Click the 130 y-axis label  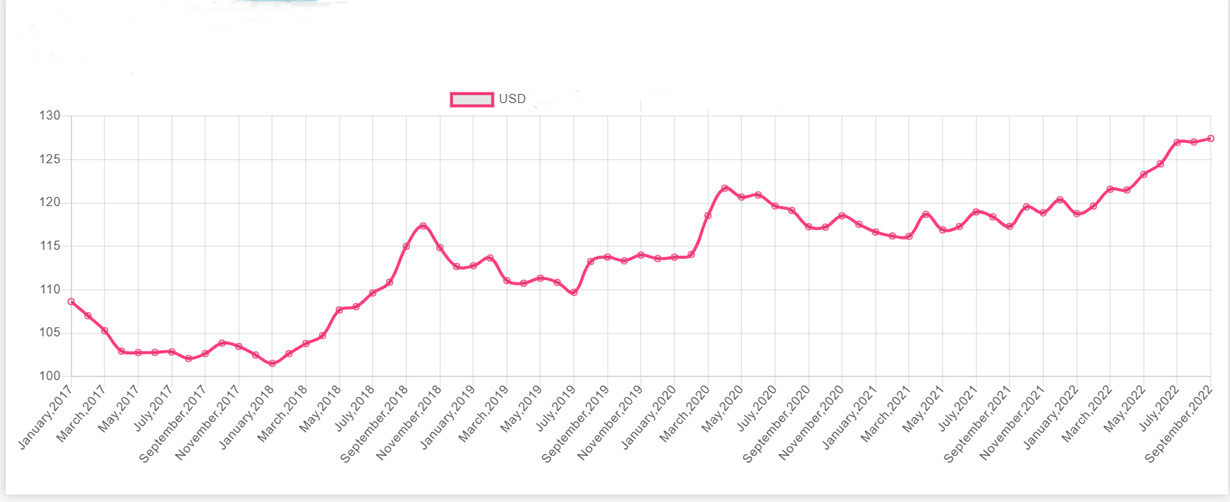click(51, 116)
